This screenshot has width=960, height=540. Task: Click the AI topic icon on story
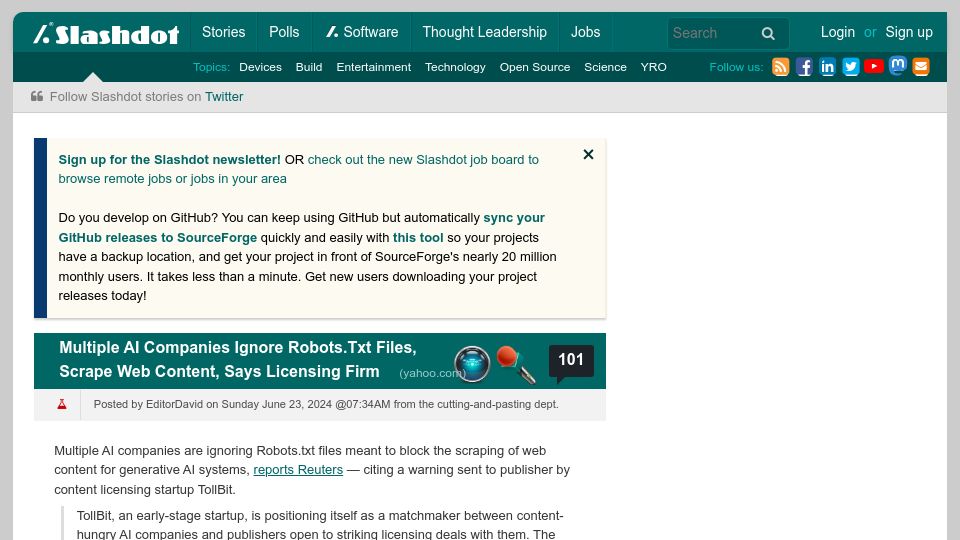pos(472,364)
